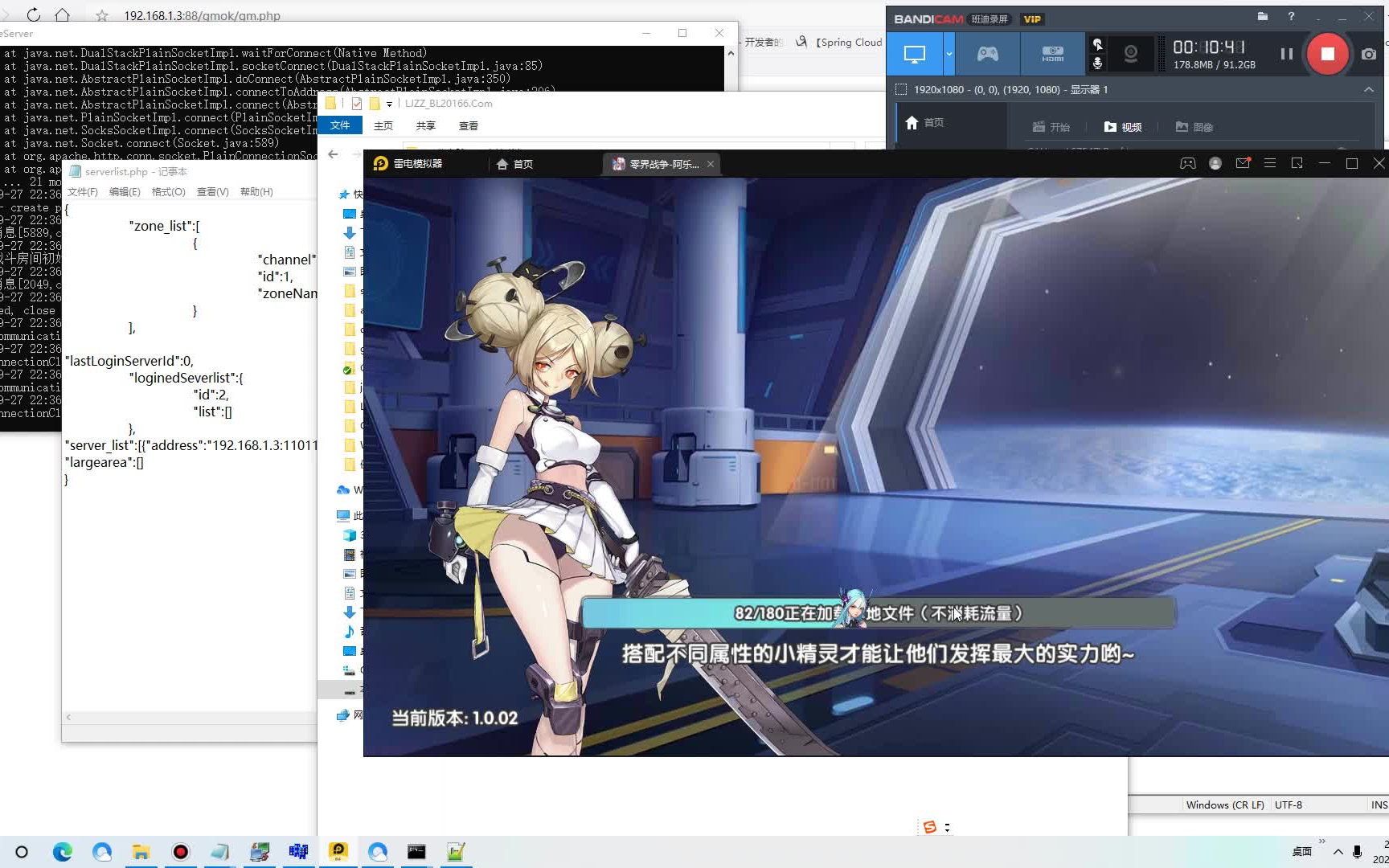1389x868 pixels.
Task: Open Notepad 文件(F) menu
Action: click(x=83, y=192)
